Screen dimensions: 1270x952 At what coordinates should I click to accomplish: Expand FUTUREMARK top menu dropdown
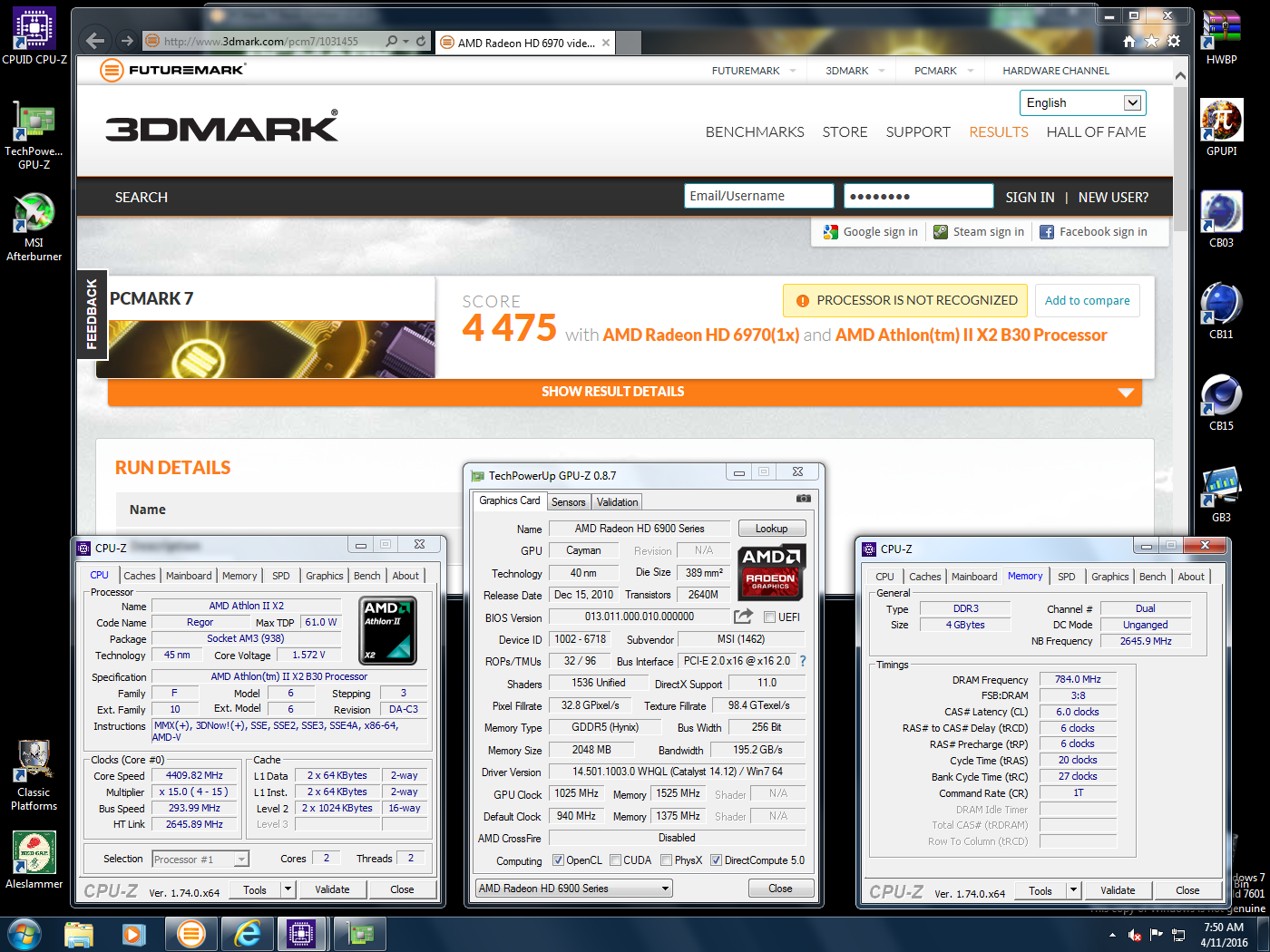tap(793, 71)
